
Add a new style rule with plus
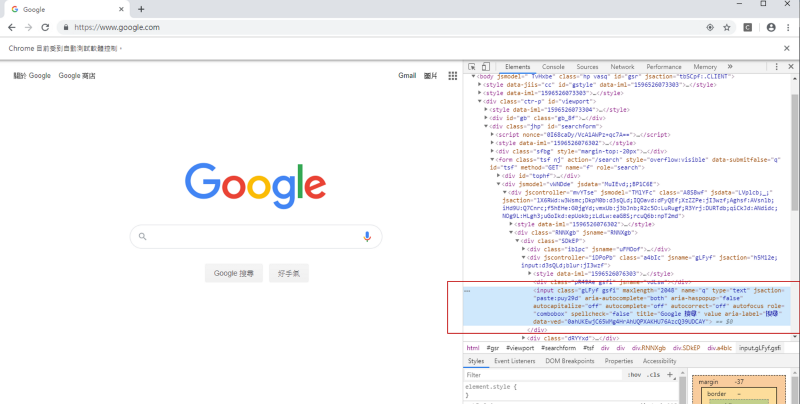pos(670,375)
